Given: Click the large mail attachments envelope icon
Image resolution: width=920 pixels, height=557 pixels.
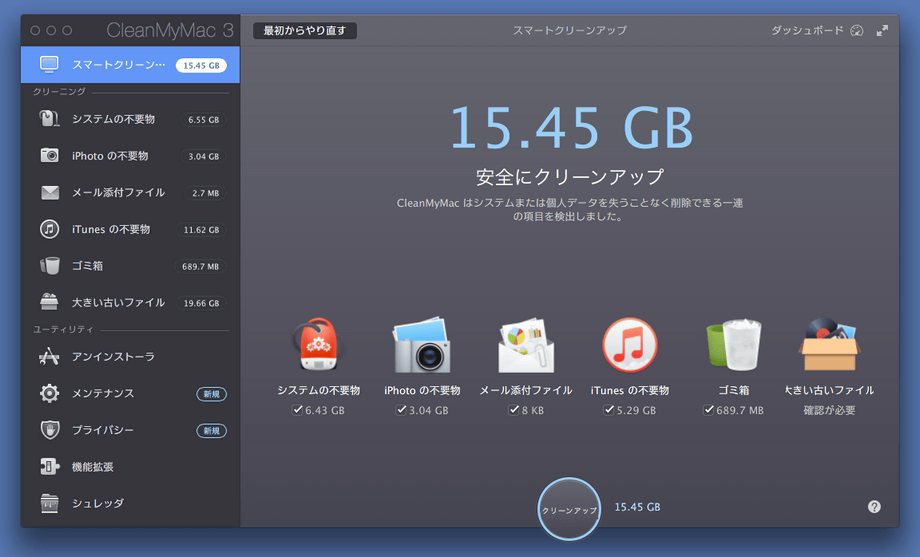Looking at the screenshot, I should tap(526, 345).
